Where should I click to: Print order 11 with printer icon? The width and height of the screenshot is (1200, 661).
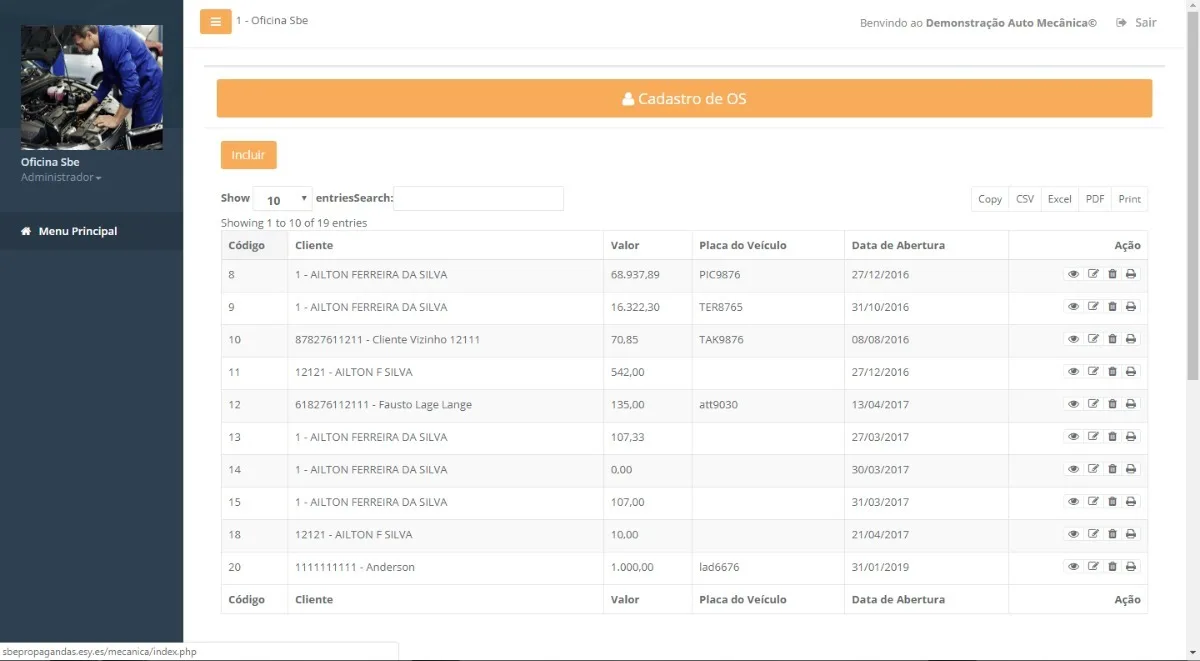(x=1131, y=372)
